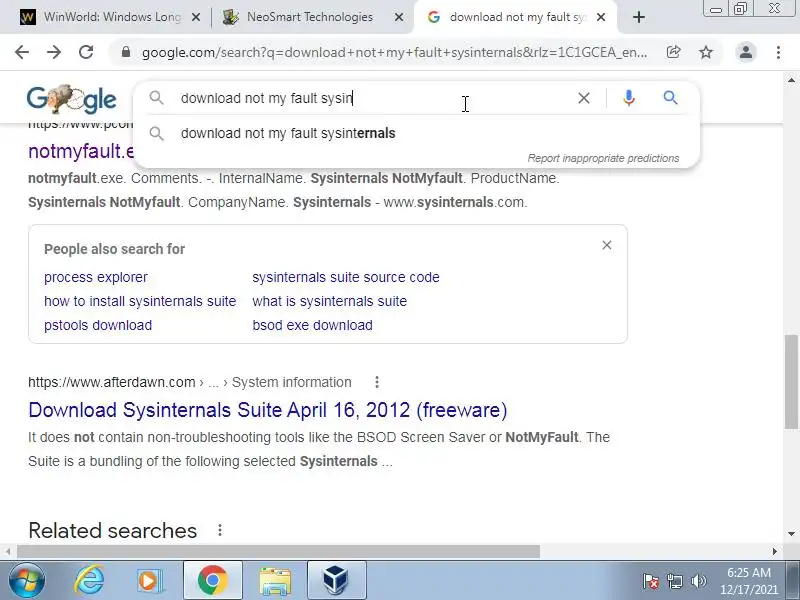Switch to the NeoSmart Technologies tab

[x=311, y=17]
